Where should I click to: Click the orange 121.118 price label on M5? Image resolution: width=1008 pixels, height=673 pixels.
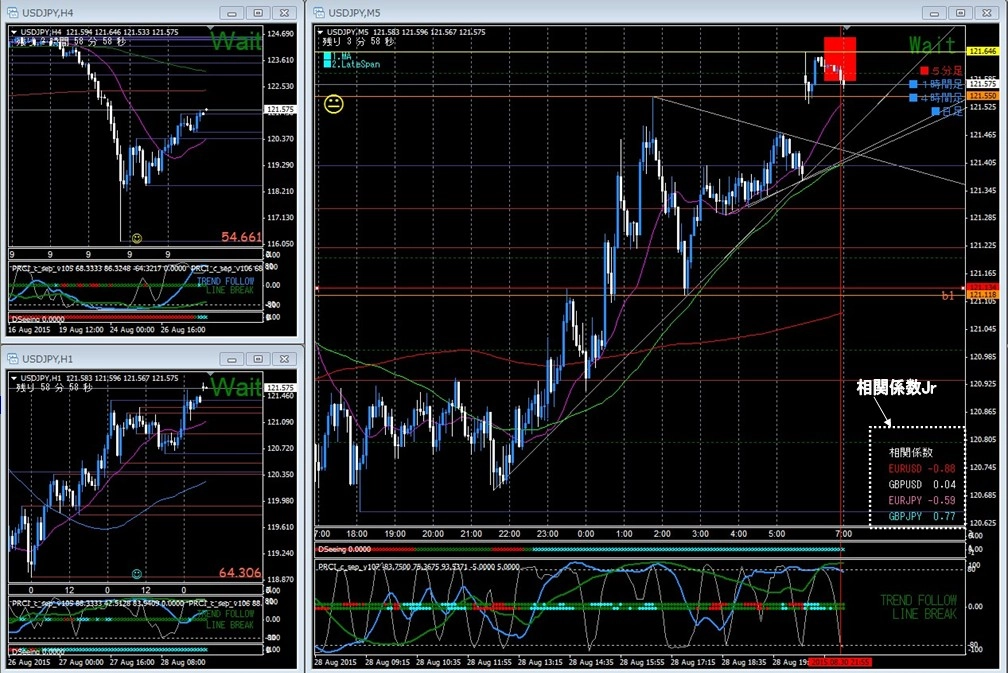pyautogui.click(x=982, y=294)
